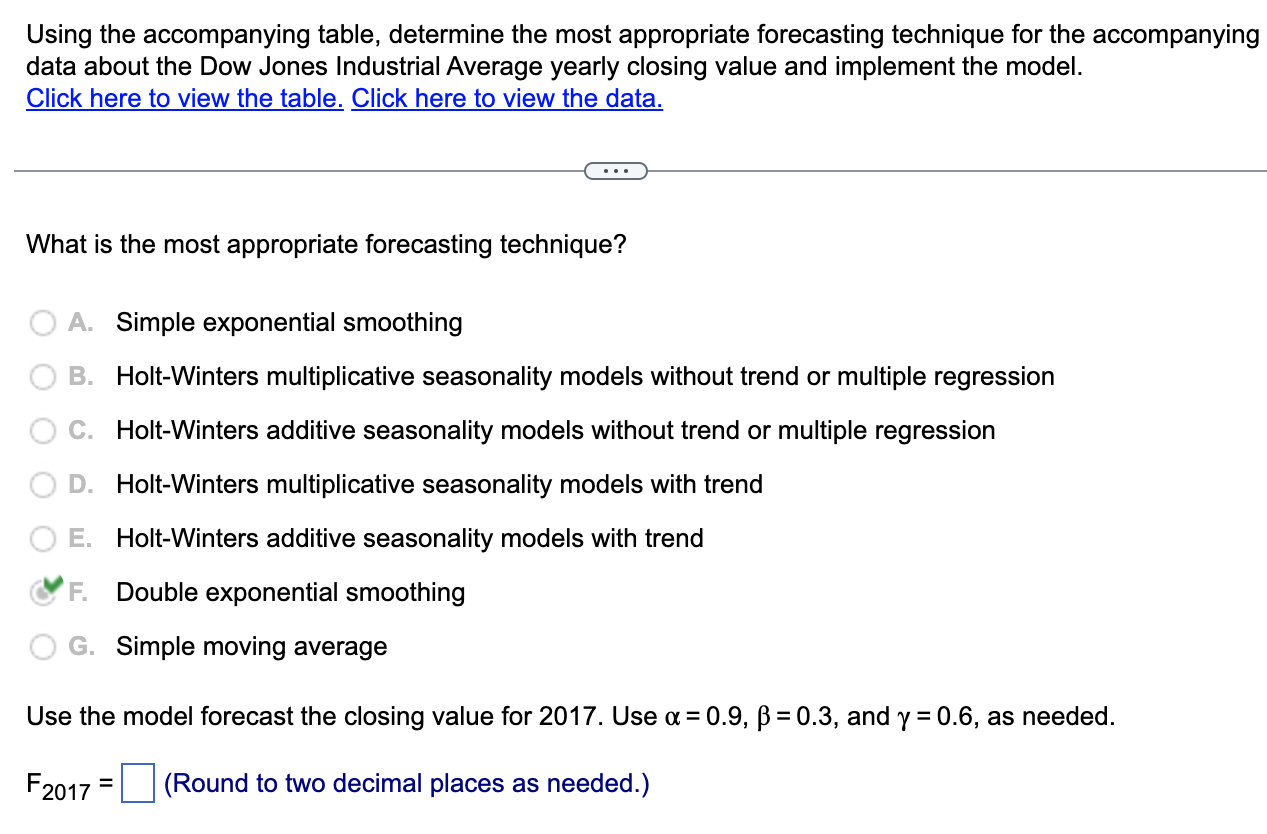
Task: Select the filled radio button for Double exponential smoothing
Action: click(43, 592)
